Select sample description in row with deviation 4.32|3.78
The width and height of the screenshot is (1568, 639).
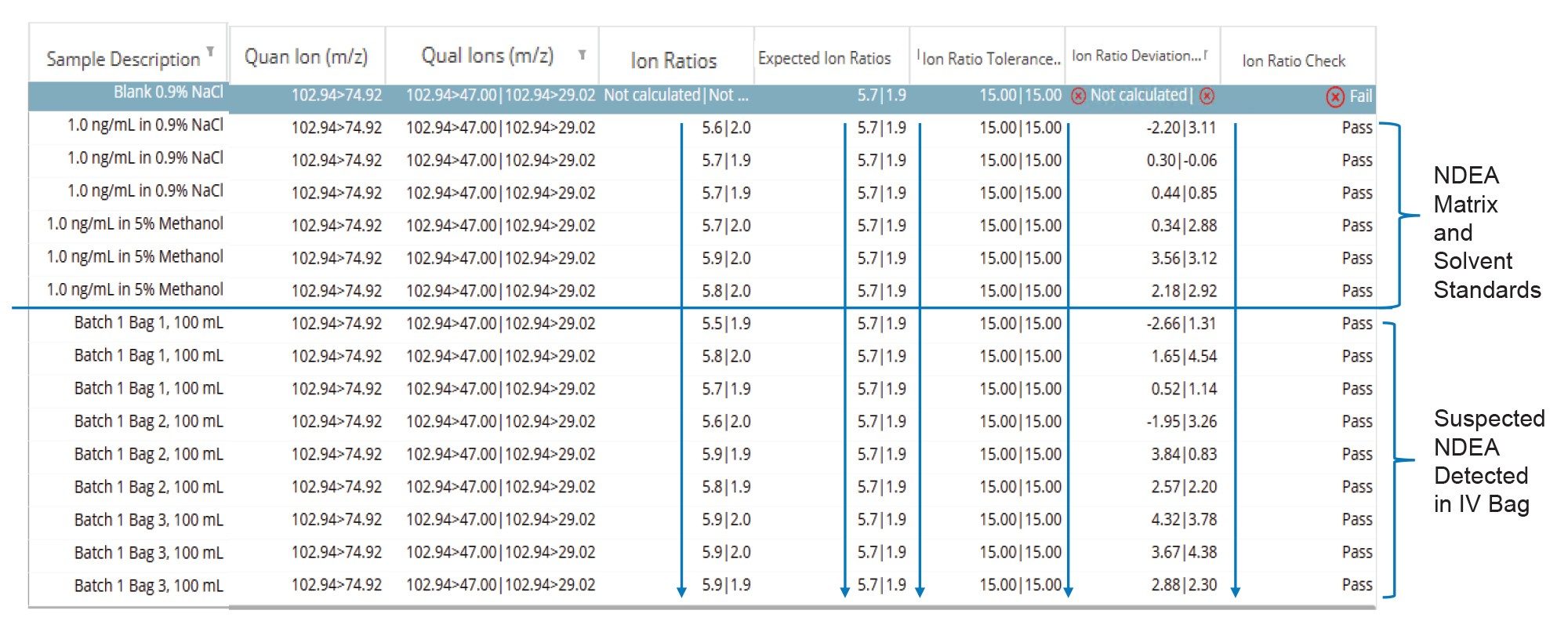click(148, 520)
